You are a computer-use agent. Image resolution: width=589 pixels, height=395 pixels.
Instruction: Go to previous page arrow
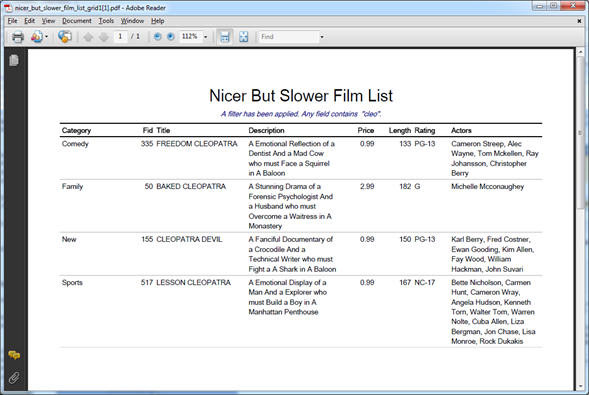(x=88, y=37)
